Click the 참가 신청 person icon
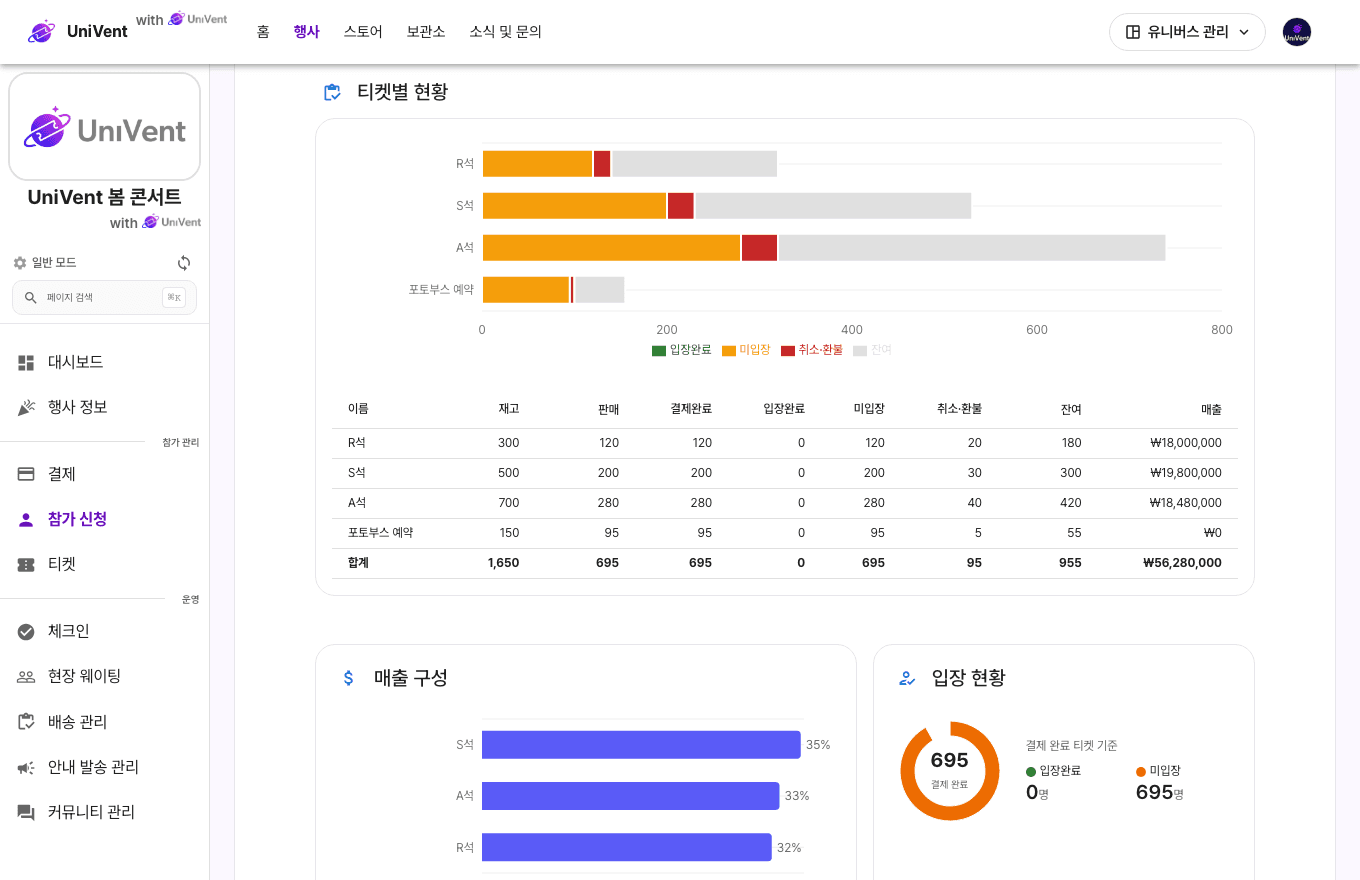This screenshot has width=1360, height=880. [26, 520]
